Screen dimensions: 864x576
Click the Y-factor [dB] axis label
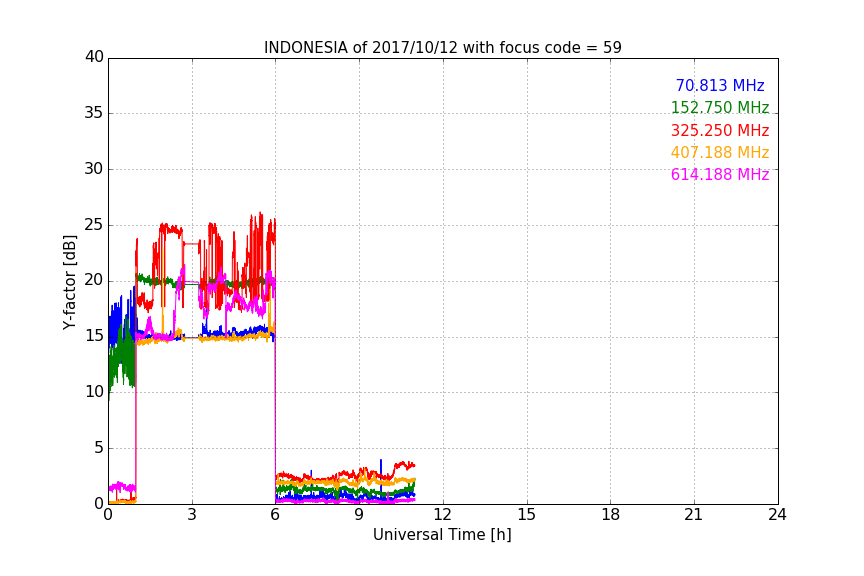tap(69, 282)
